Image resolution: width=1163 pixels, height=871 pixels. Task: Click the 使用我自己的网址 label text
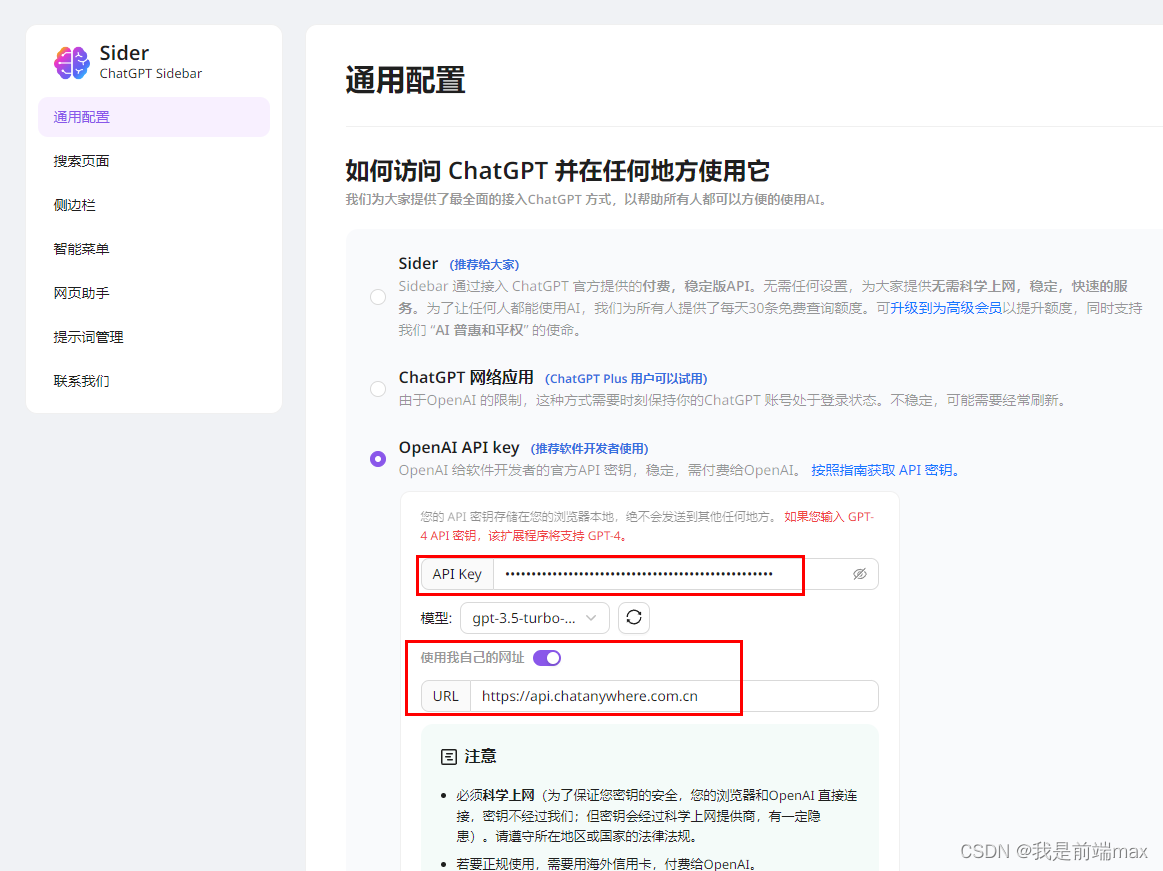coord(472,657)
